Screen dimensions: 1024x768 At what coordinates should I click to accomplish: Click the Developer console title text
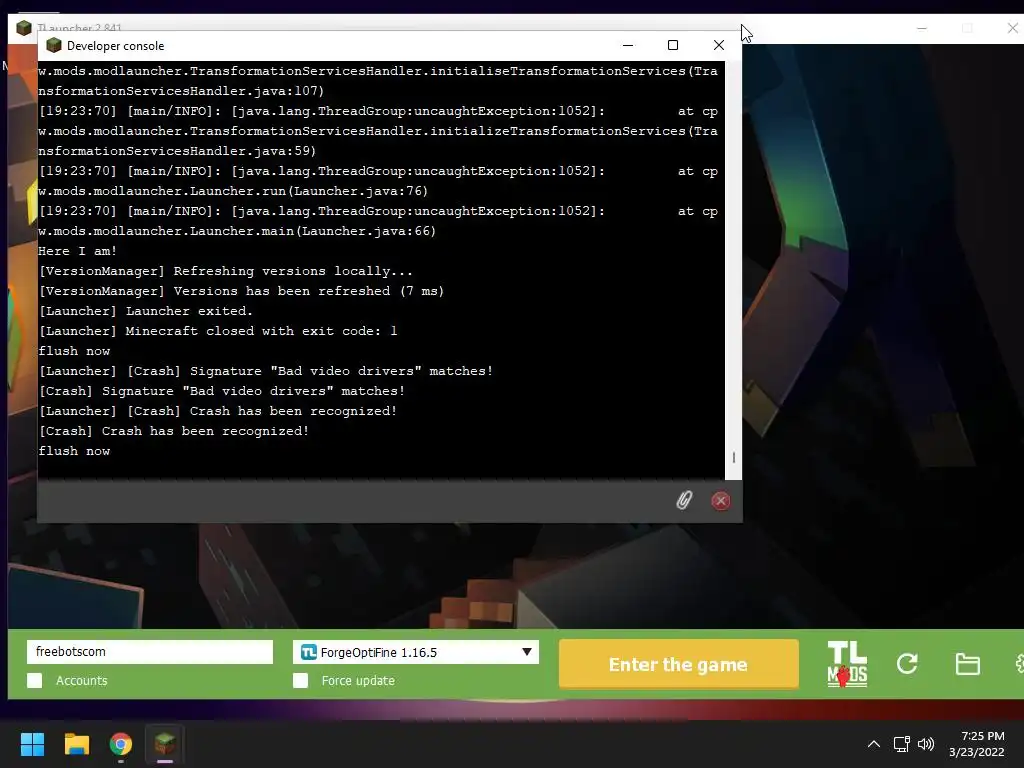pos(116,46)
